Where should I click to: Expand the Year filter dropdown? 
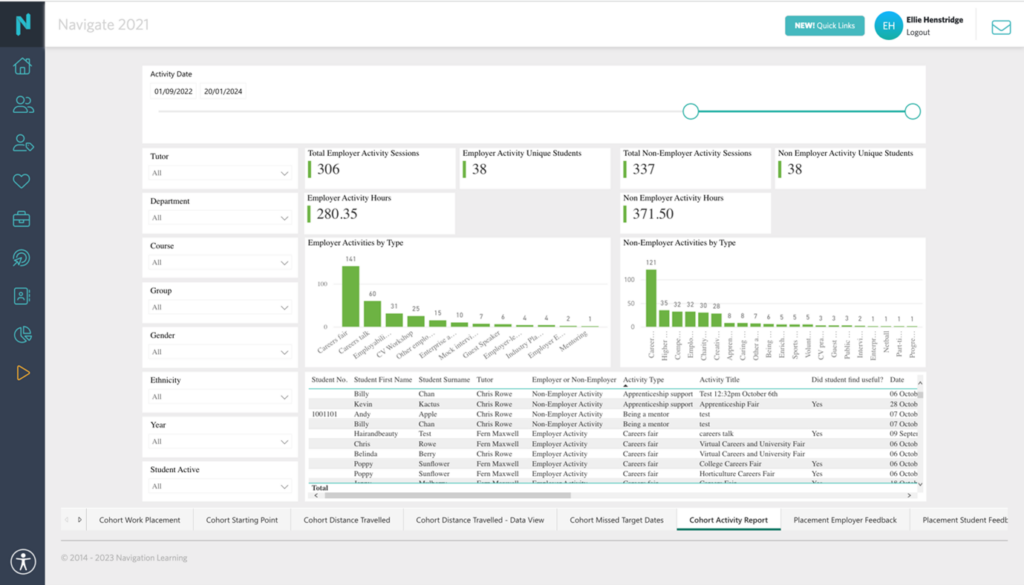point(220,441)
